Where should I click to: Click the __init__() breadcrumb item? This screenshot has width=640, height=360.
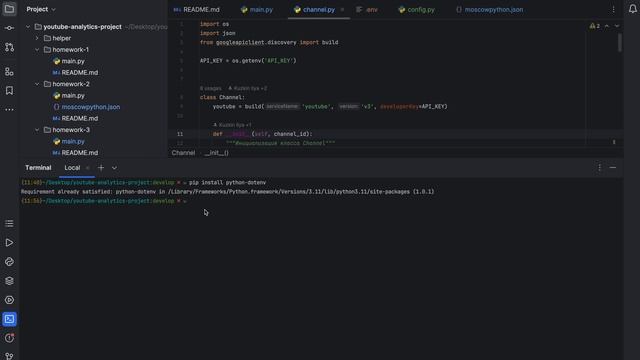tap(216, 153)
